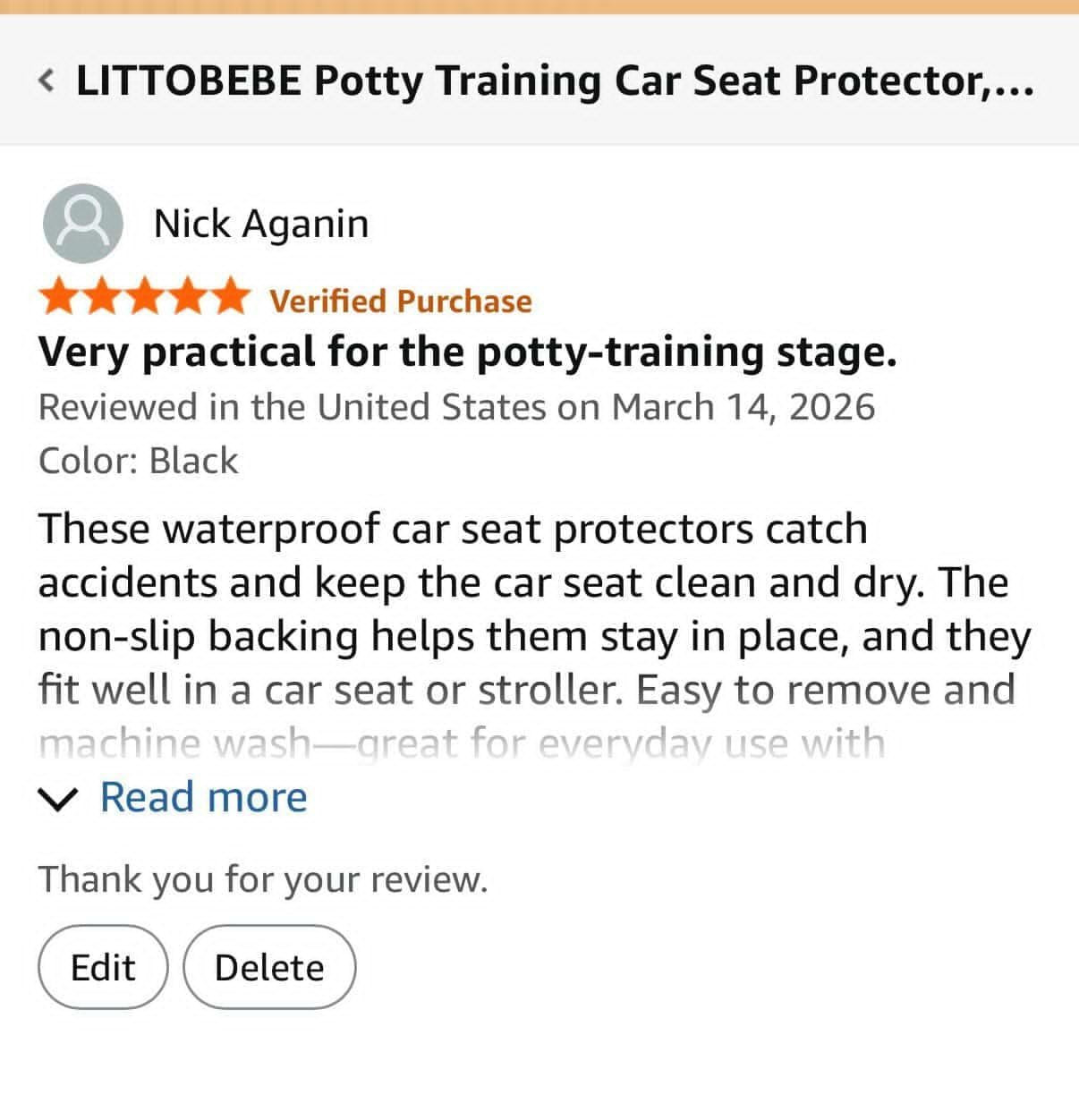1079x1120 pixels.
Task: Click the Edit button
Action: (x=103, y=967)
